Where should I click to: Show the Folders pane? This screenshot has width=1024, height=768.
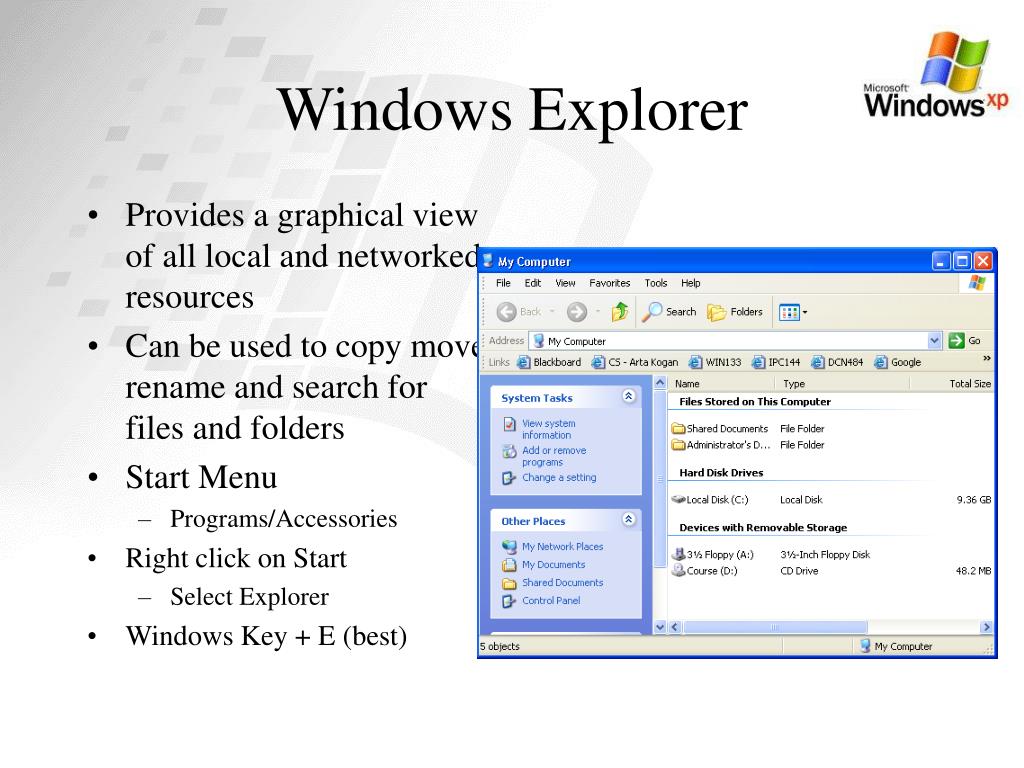tap(735, 312)
